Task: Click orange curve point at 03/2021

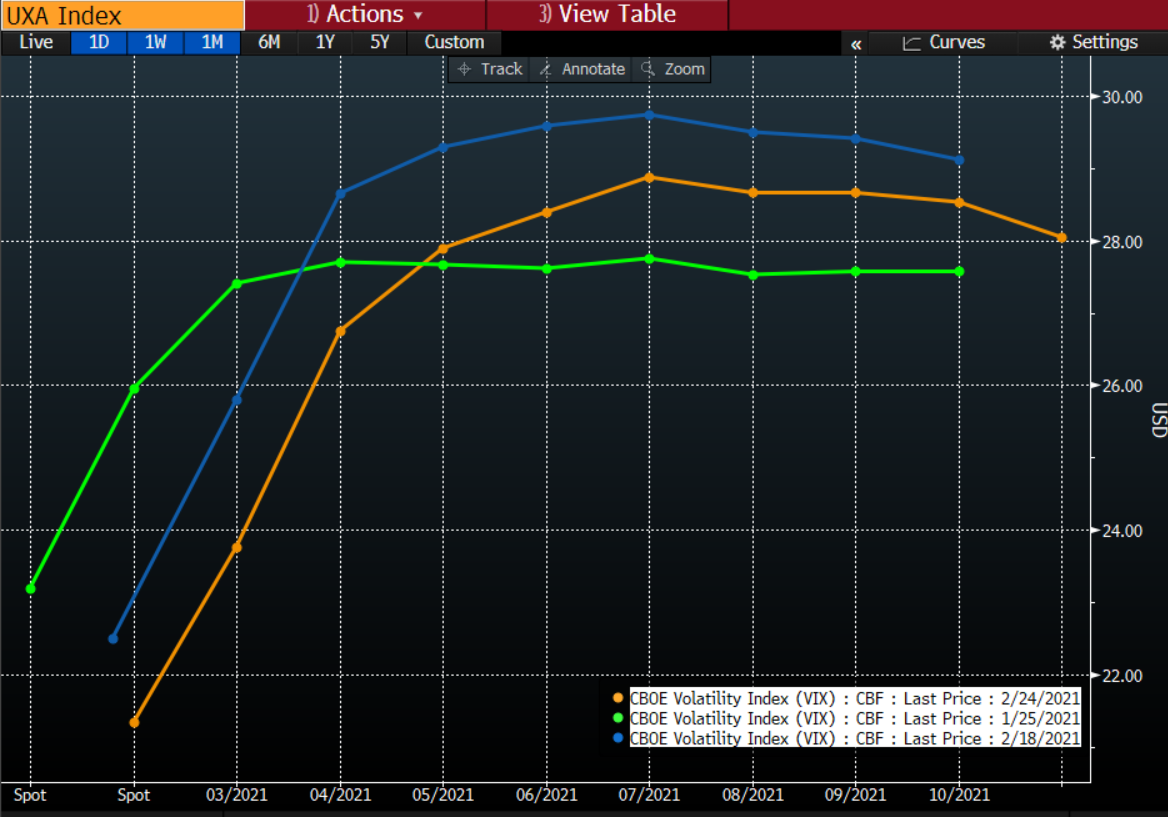Action: point(237,547)
